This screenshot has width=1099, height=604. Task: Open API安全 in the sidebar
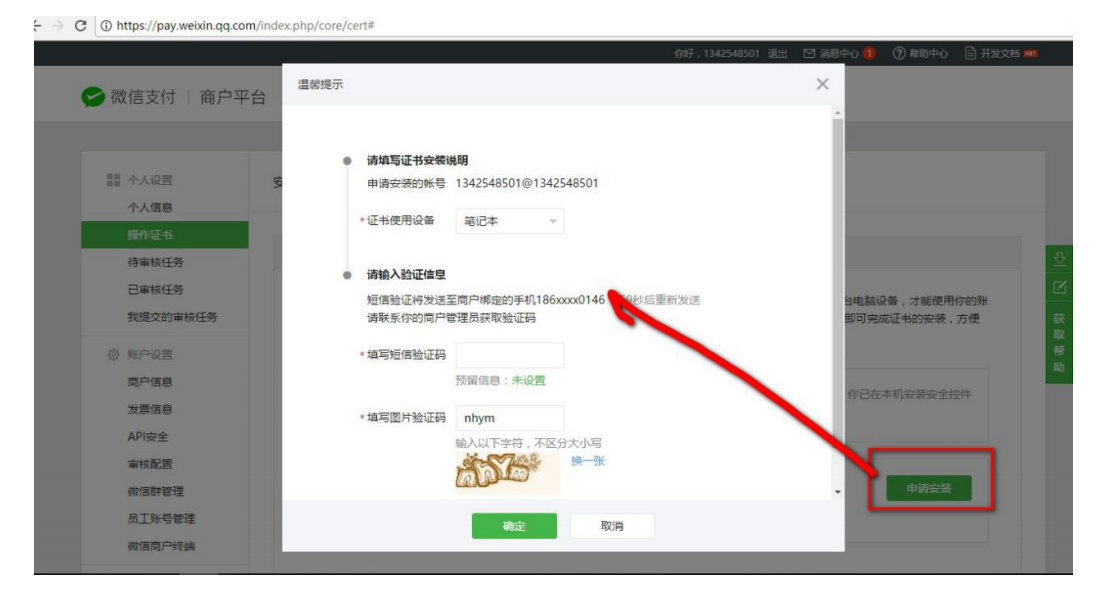pos(148,436)
